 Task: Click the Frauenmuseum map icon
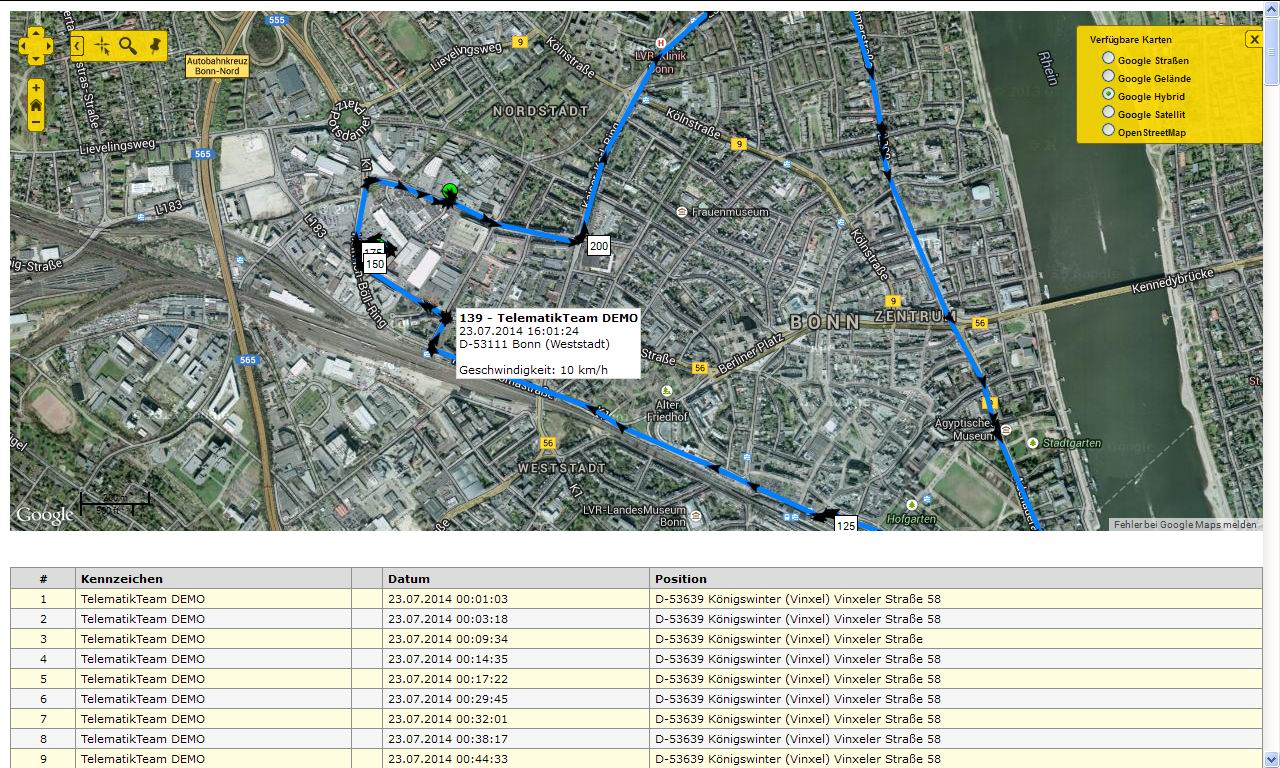pyautogui.click(x=682, y=212)
